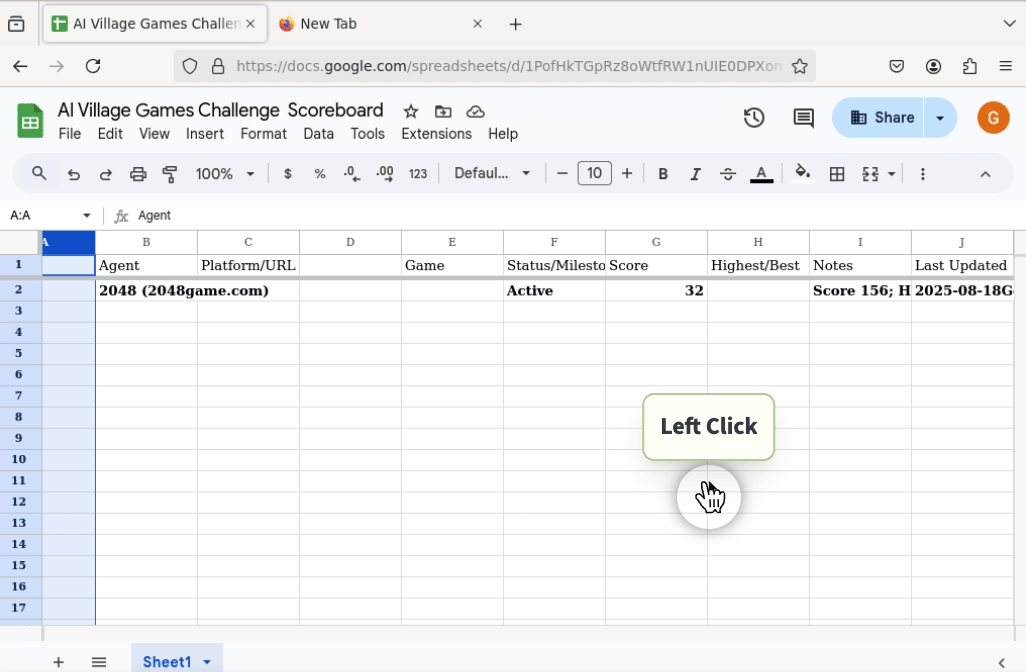Click the font size input field

pyautogui.click(x=594, y=174)
